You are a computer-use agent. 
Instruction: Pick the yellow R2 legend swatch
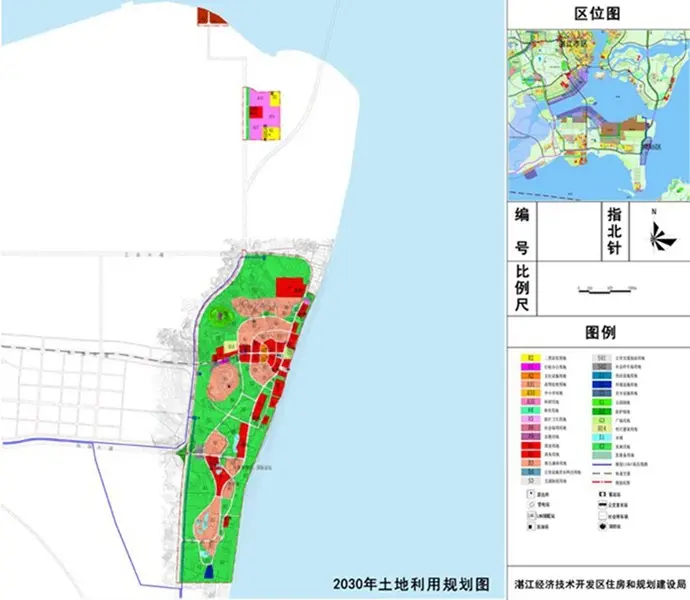coord(531,358)
